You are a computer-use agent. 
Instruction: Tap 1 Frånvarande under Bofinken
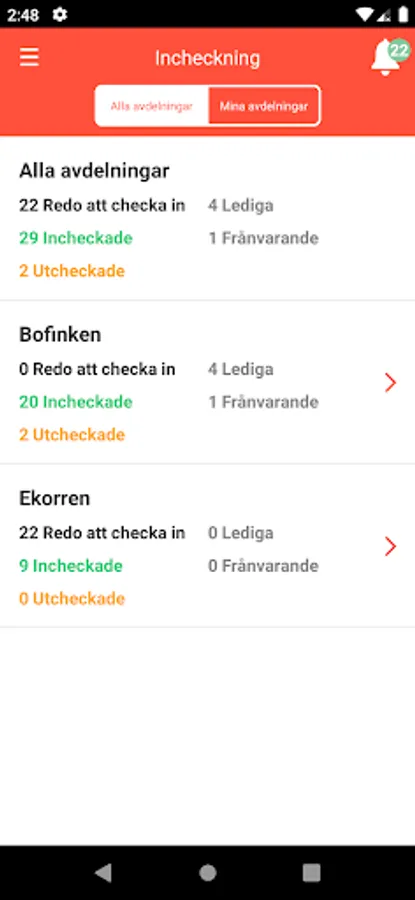point(263,402)
